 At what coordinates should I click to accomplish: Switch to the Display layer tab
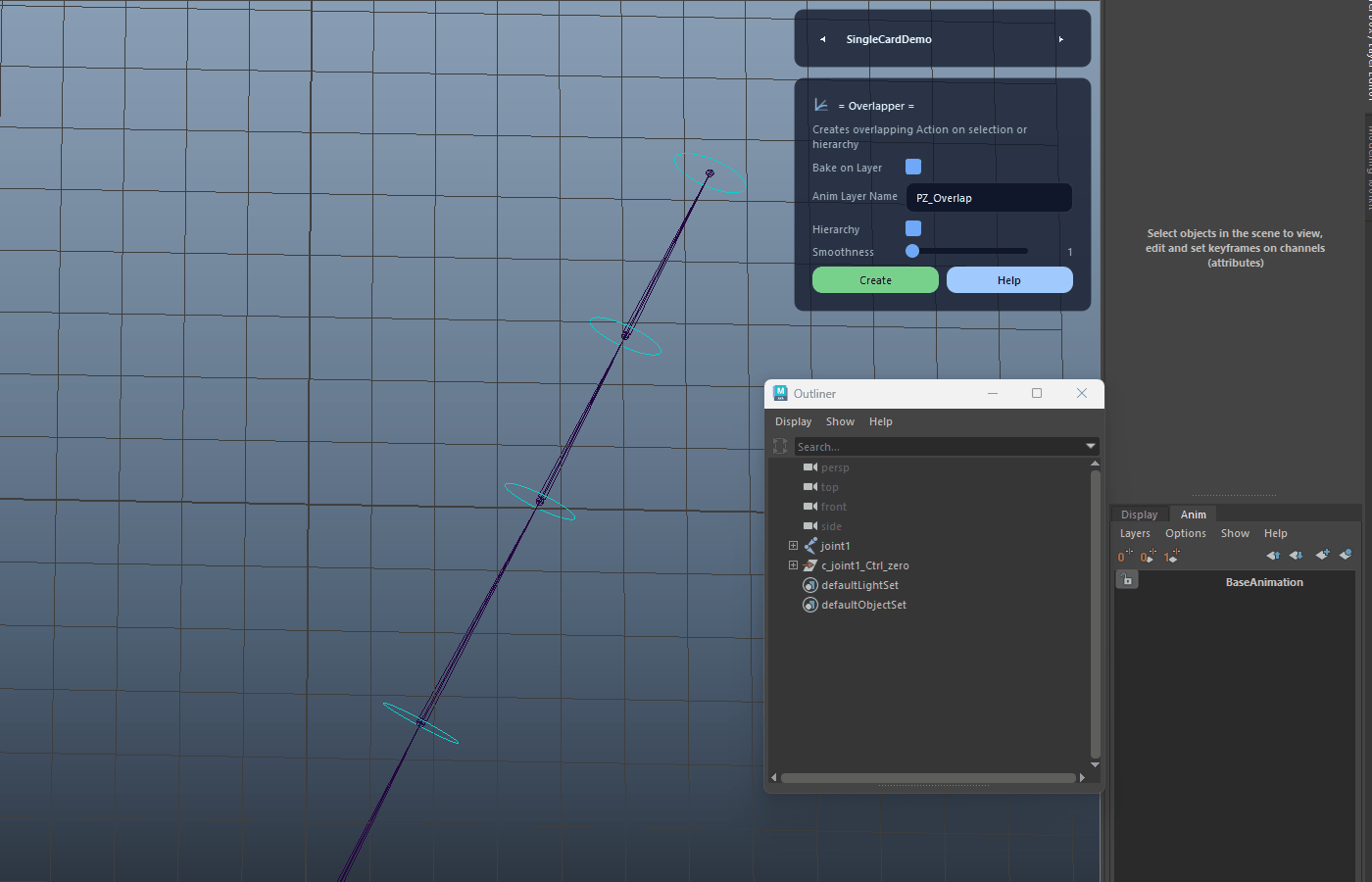[1139, 514]
